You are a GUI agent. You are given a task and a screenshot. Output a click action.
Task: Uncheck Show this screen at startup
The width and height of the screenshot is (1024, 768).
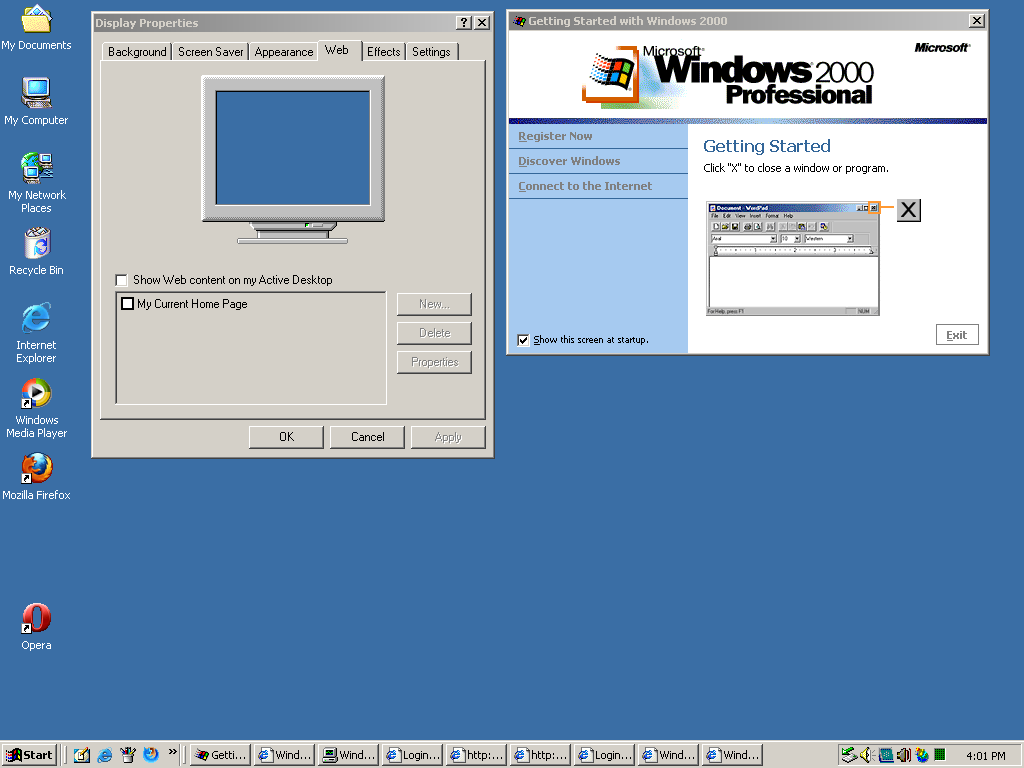click(x=523, y=340)
